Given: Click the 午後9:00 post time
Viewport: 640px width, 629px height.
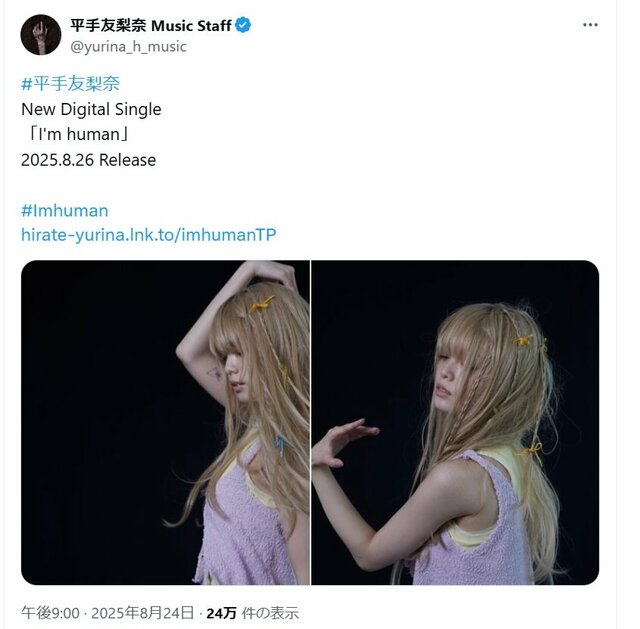Looking at the screenshot, I should tap(48, 613).
